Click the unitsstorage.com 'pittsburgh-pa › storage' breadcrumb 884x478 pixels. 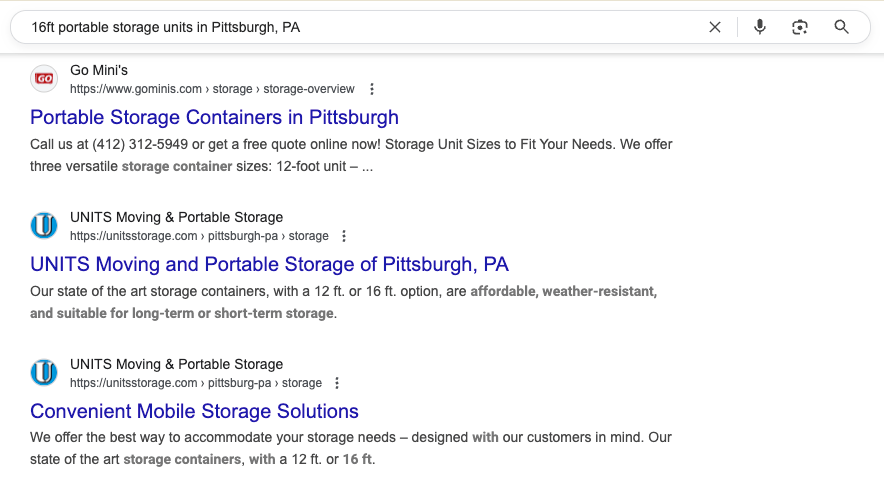(x=199, y=236)
